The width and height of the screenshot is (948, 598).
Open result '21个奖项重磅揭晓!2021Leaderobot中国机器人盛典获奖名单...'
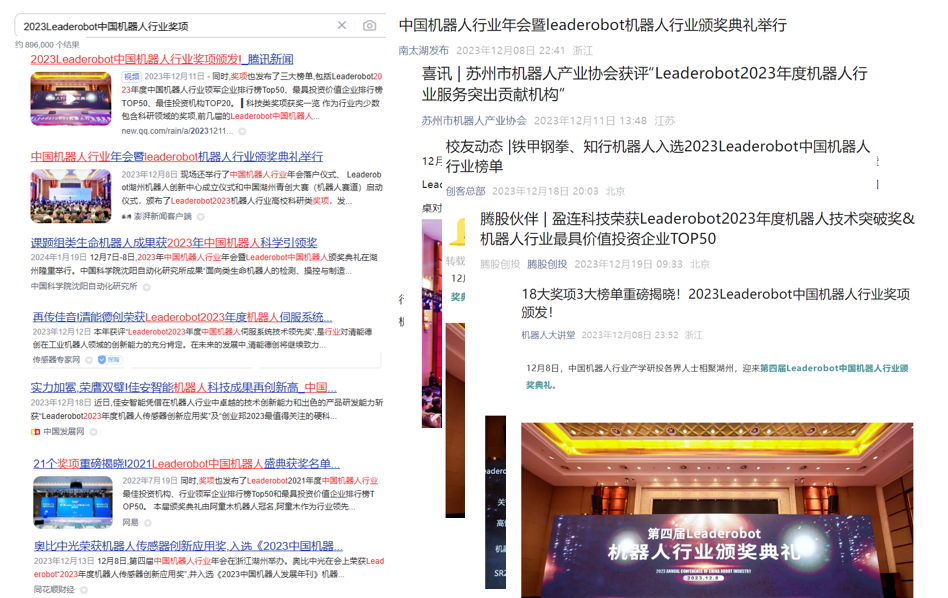pos(186,464)
